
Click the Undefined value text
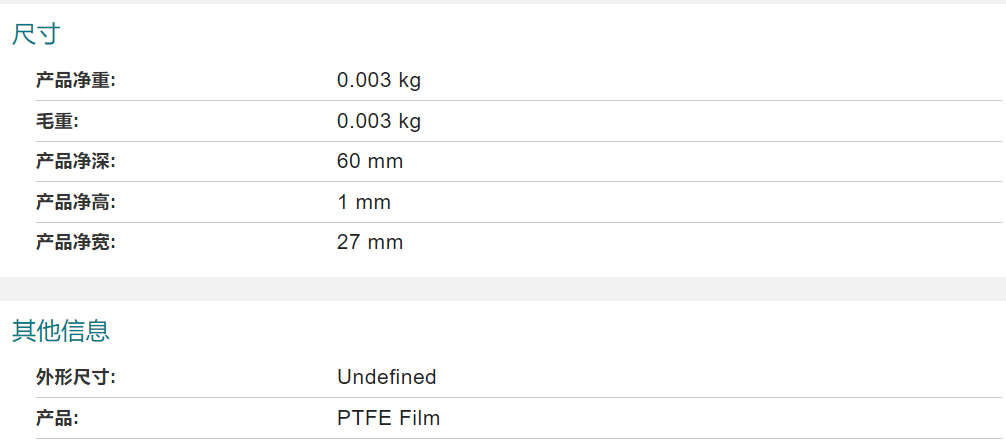(387, 377)
